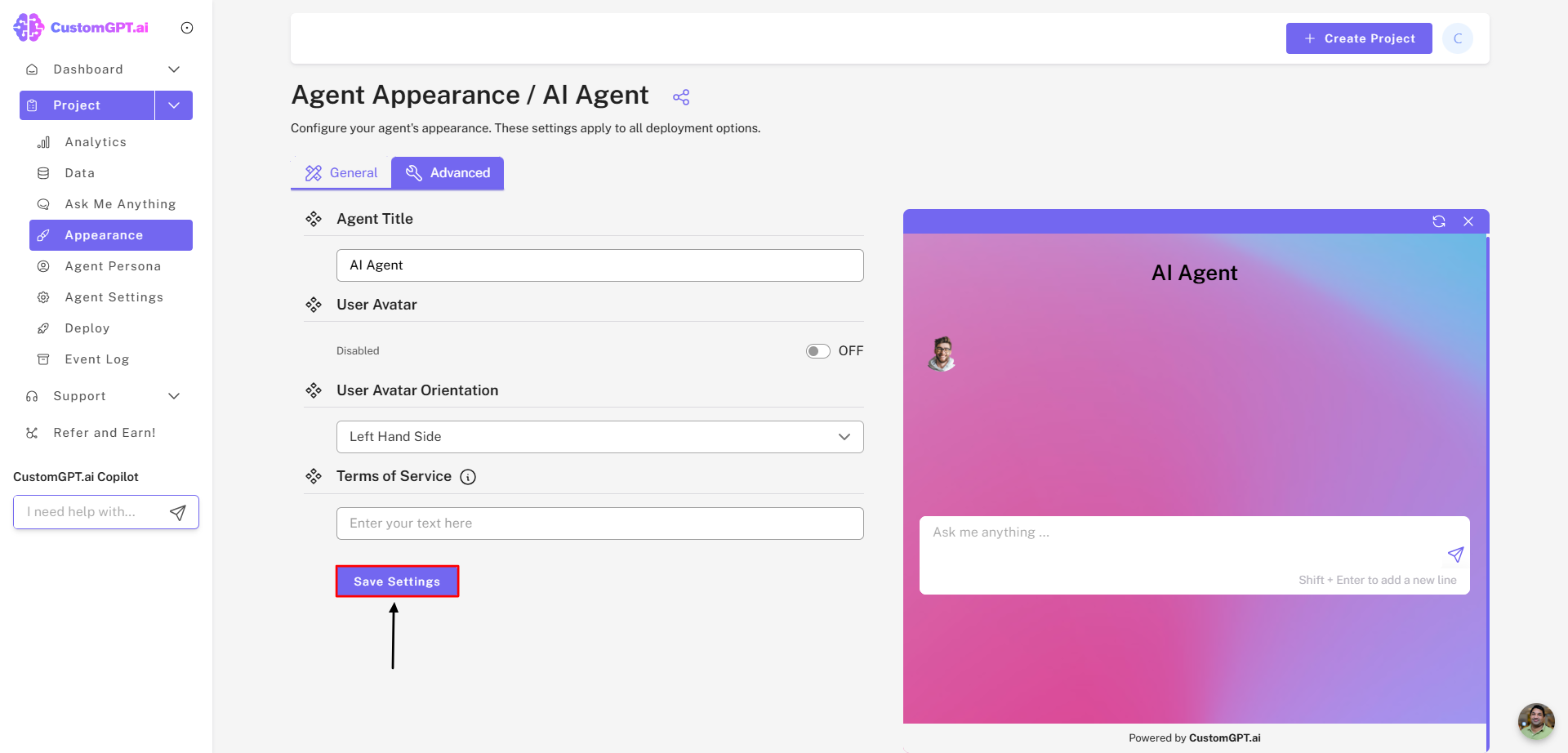Expand the Dashboard menu chevron
Image resolution: width=1568 pixels, height=753 pixels.
pyautogui.click(x=174, y=69)
